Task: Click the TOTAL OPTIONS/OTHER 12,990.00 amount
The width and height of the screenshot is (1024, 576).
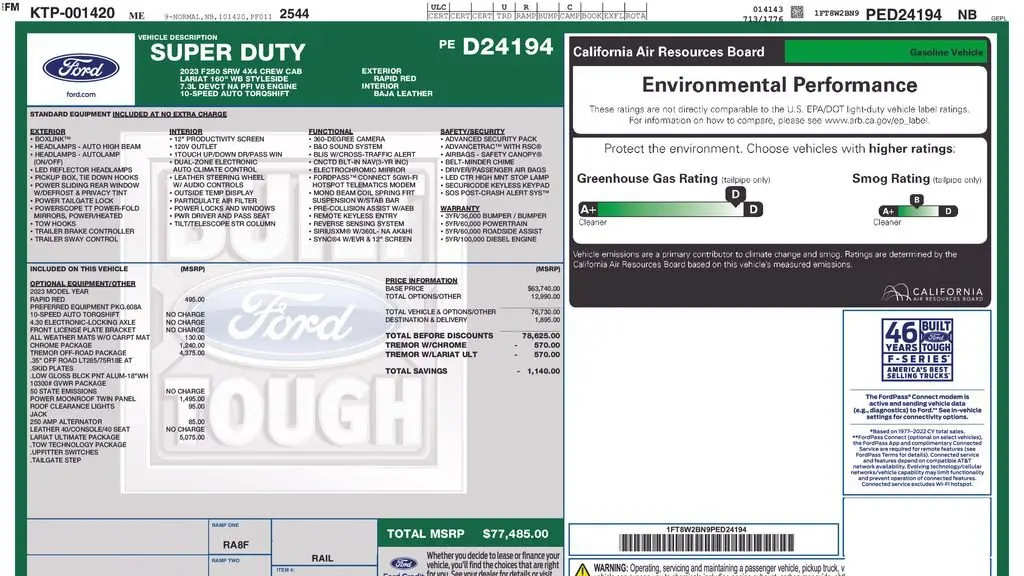Action: click(x=545, y=296)
